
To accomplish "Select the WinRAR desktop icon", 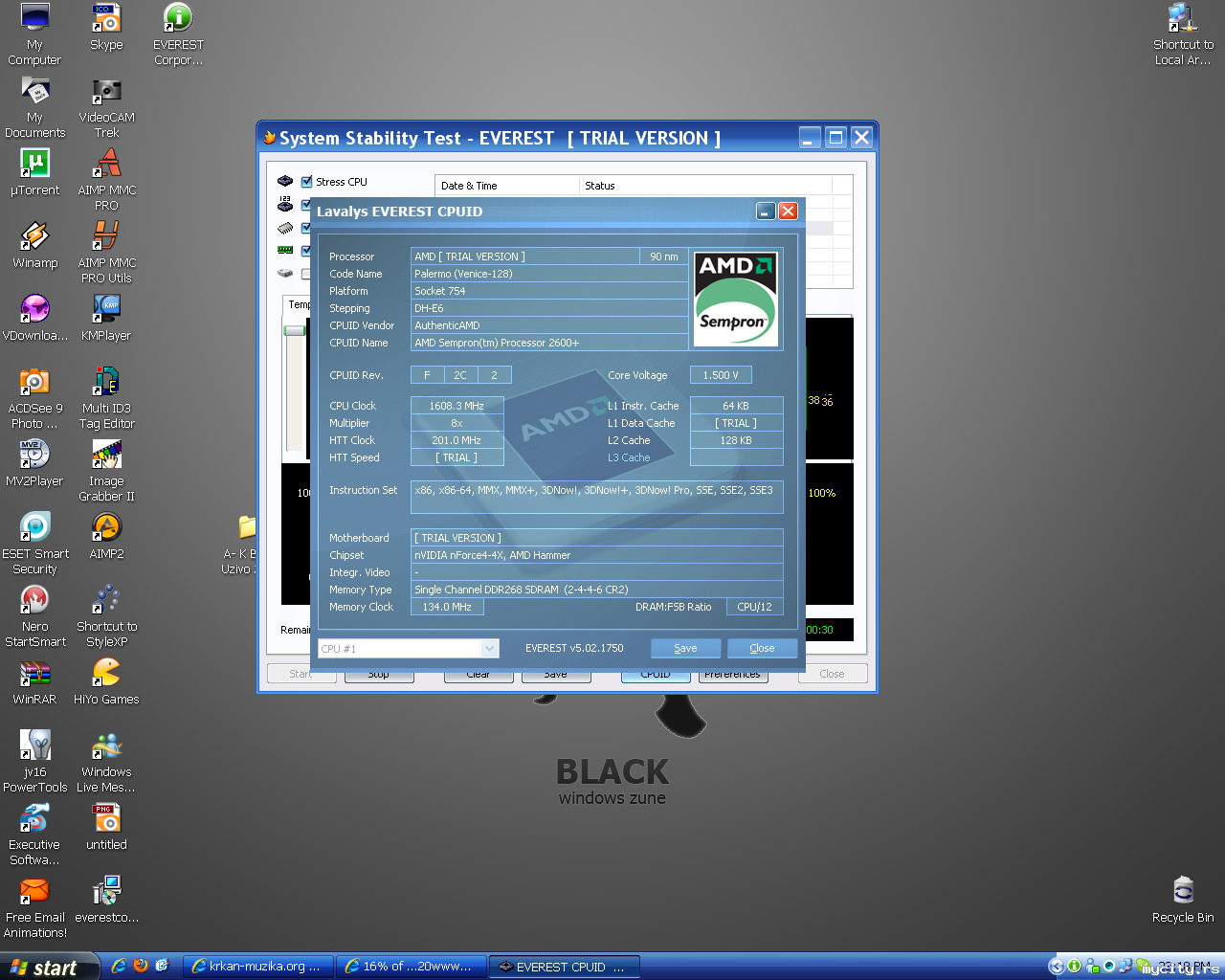I will (34, 681).
